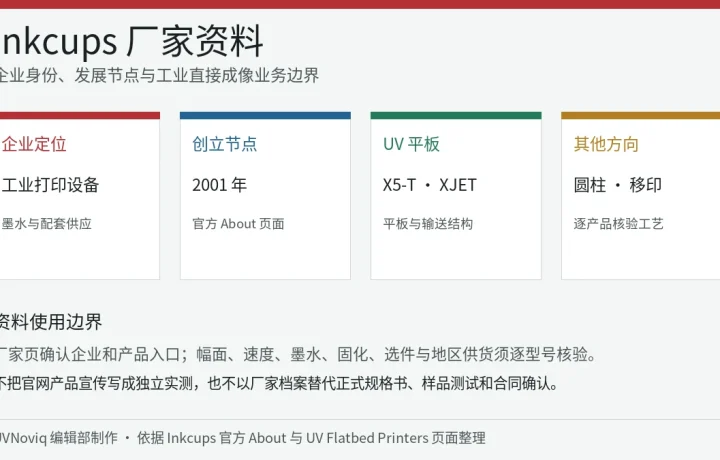Click the green bar atop UV 平板 card
720x460 pixels.
click(456, 115)
